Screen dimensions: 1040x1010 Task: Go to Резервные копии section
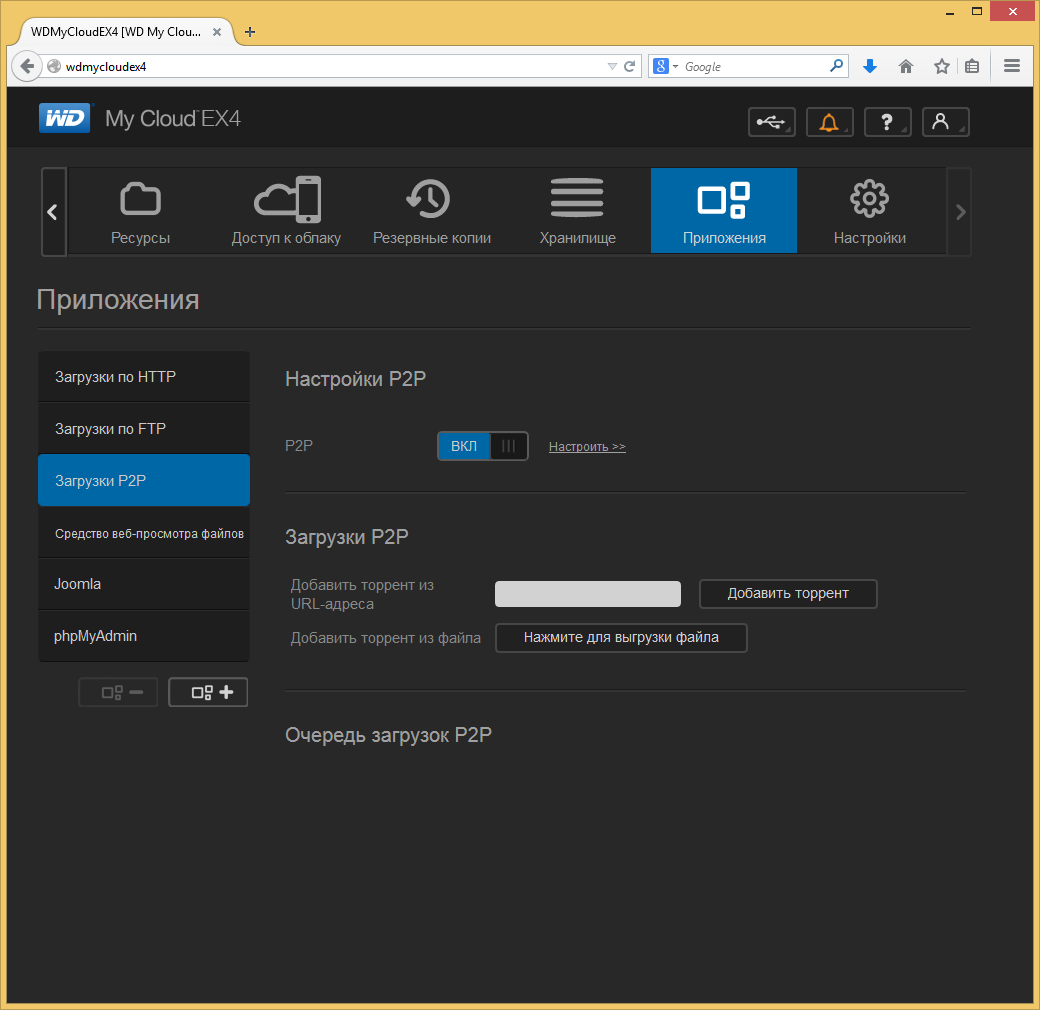click(x=432, y=211)
